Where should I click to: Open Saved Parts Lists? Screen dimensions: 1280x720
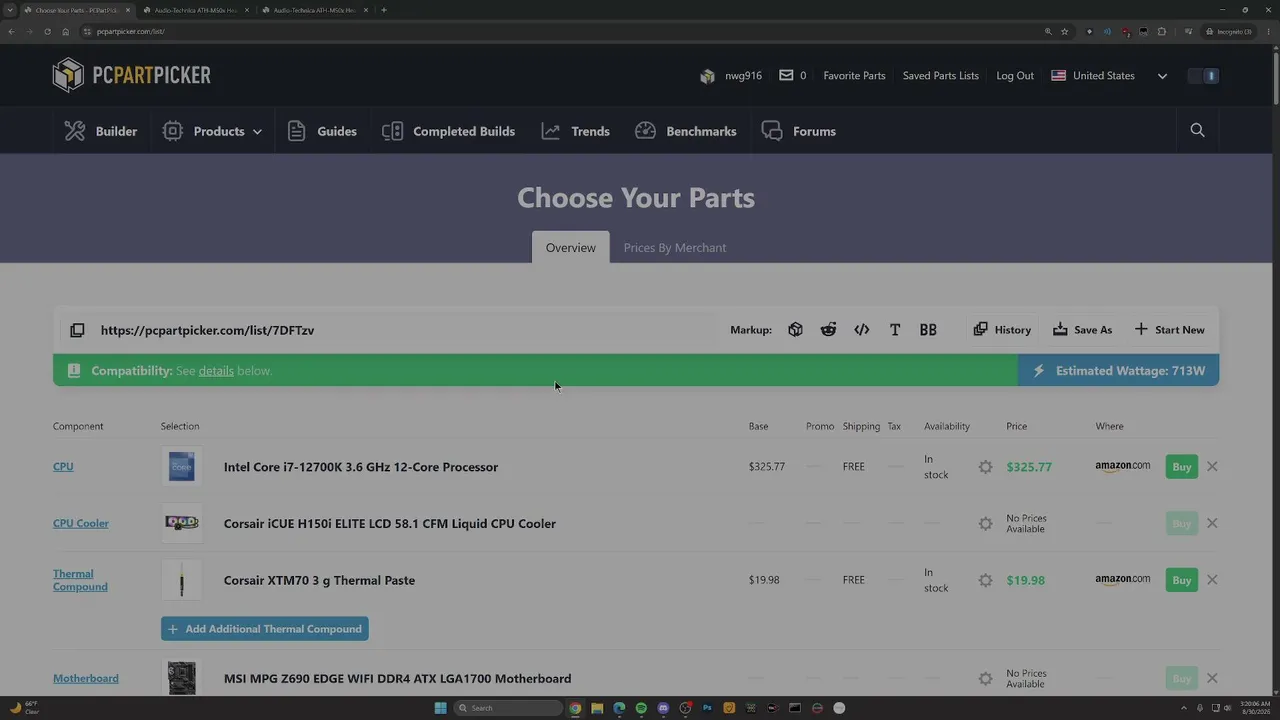pos(941,76)
